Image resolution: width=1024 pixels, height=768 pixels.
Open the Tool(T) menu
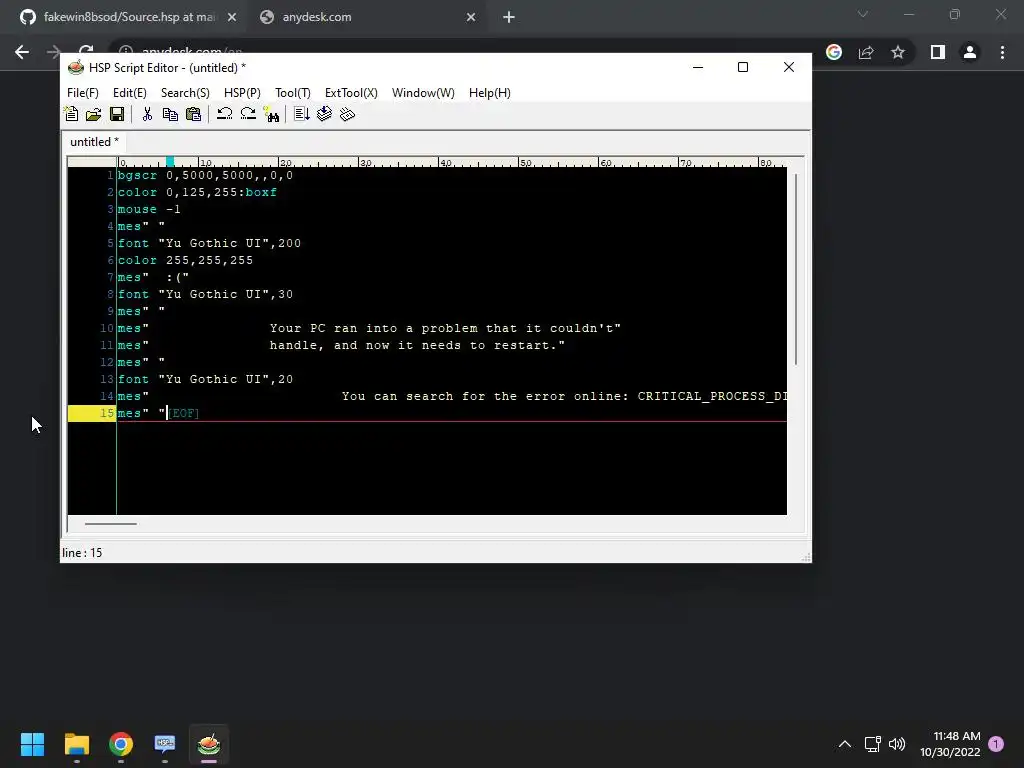coord(293,93)
